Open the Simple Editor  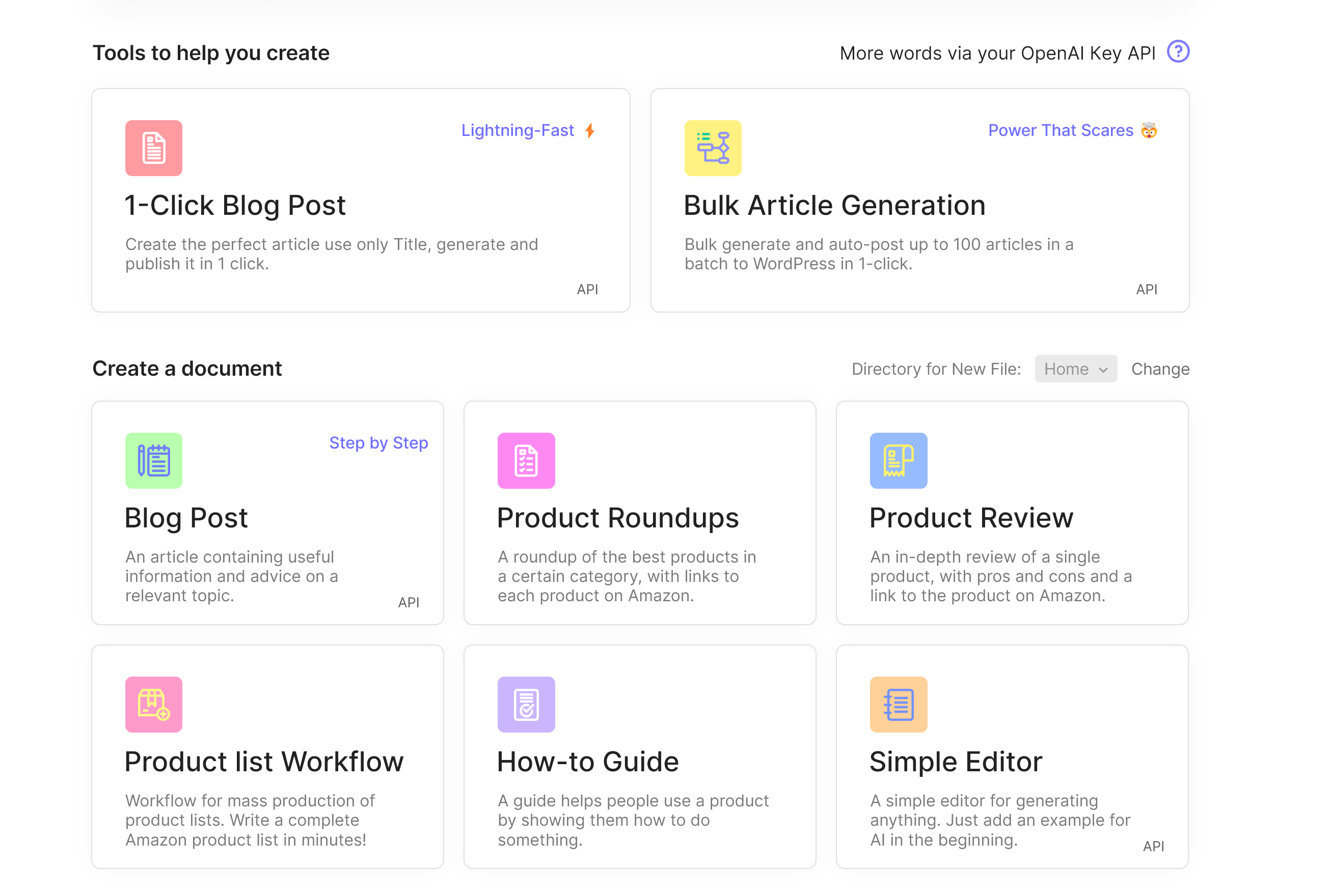[x=1012, y=757]
